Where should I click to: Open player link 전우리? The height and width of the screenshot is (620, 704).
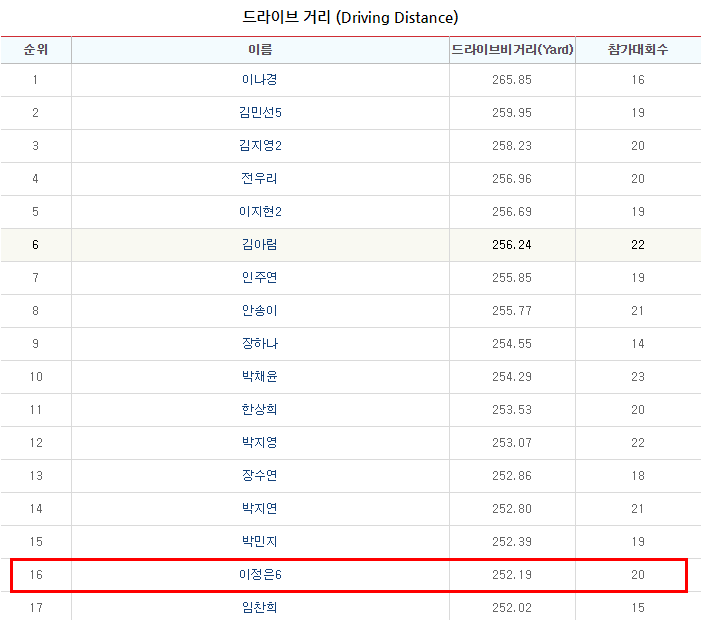click(260, 179)
